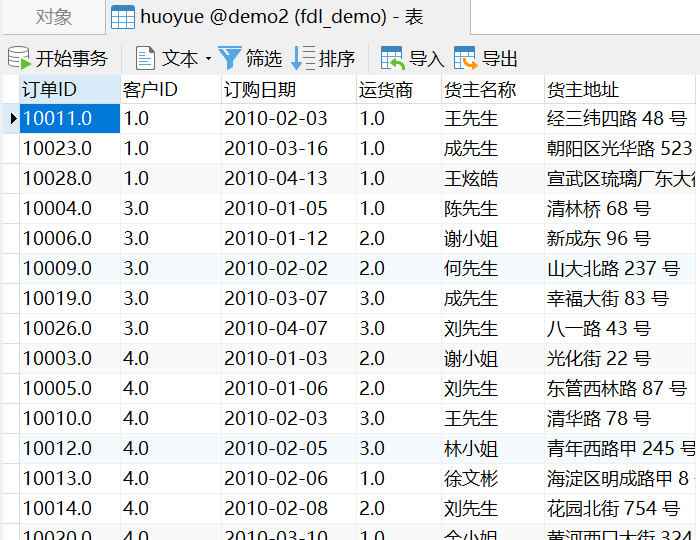700x540 pixels.
Task: Select the order ID cell 10010.0
Action: pyautogui.click(x=70, y=419)
